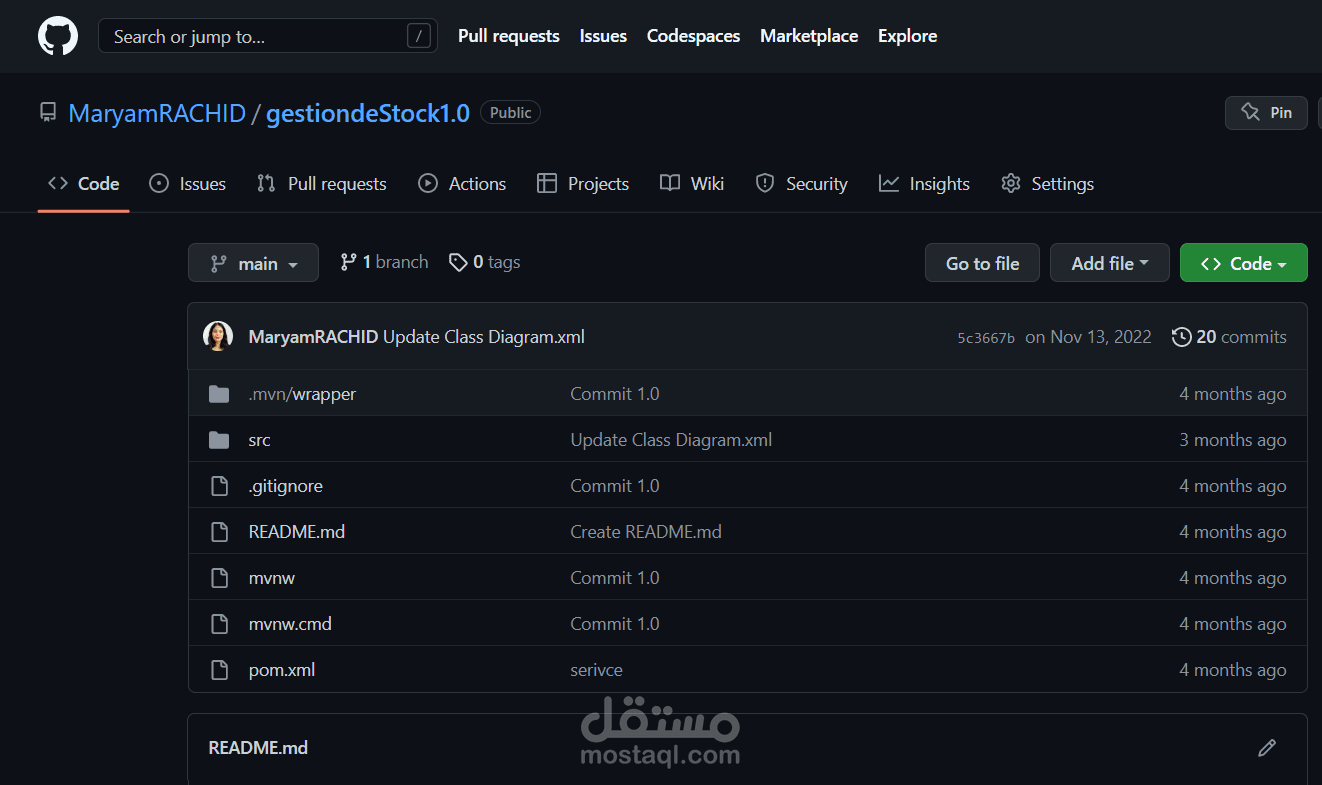This screenshot has width=1322, height=785.
Task: Click README.md heading in the readme panel
Action: (258, 747)
